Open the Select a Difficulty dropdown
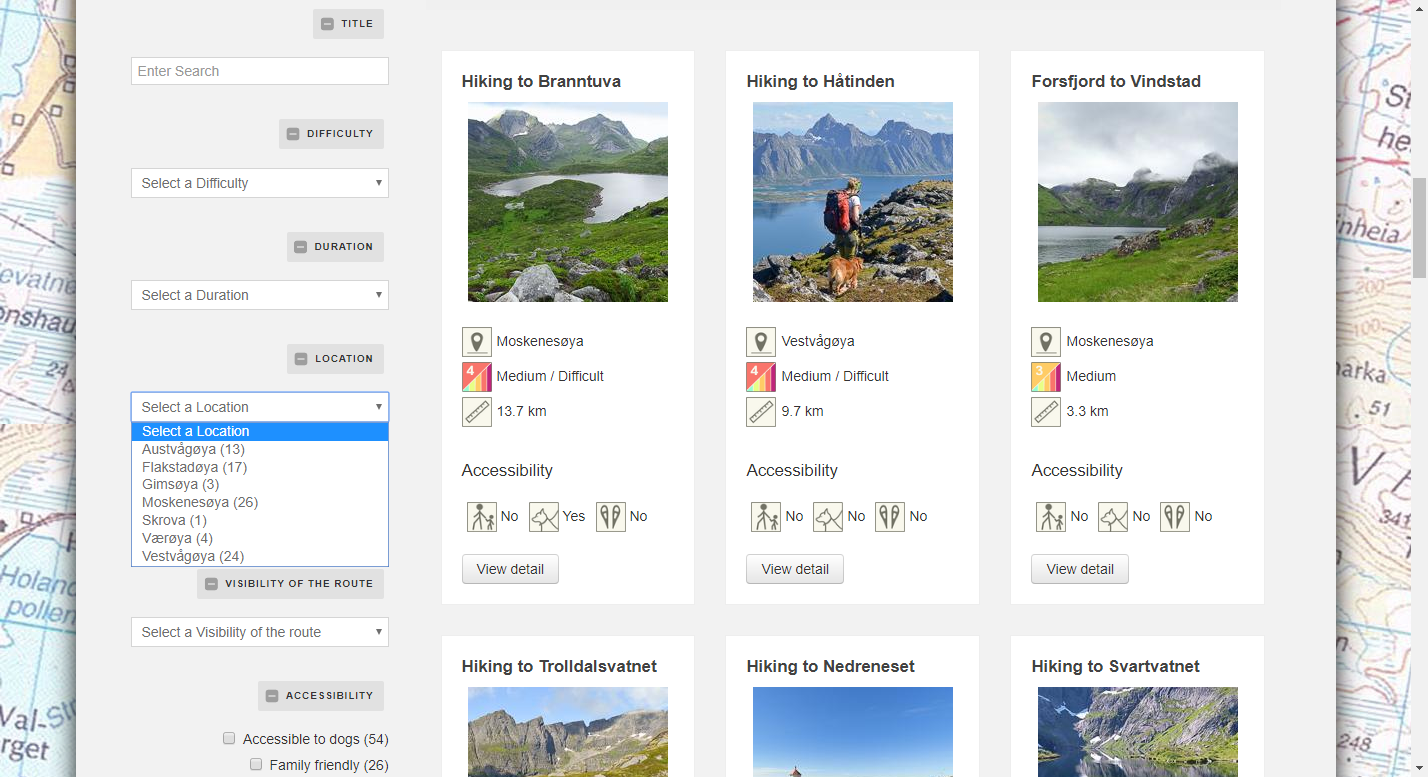The height and width of the screenshot is (777, 1428). point(260,183)
